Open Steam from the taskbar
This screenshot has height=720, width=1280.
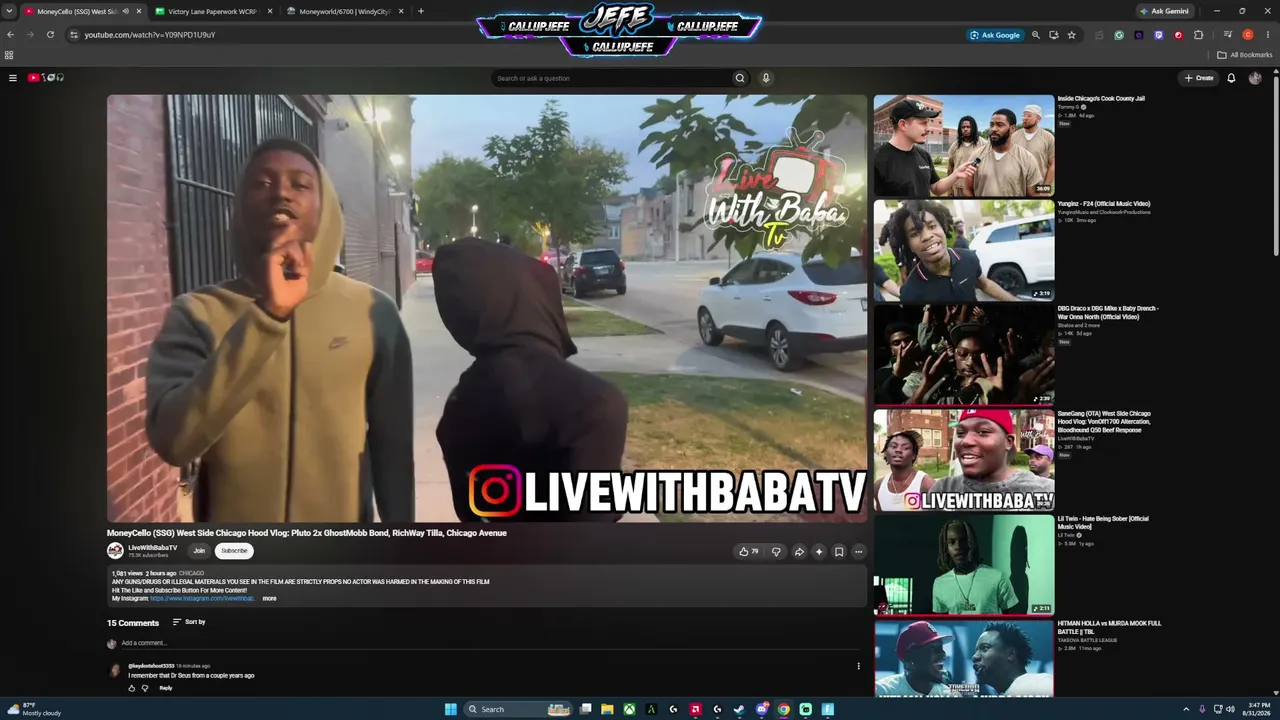(x=739, y=709)
